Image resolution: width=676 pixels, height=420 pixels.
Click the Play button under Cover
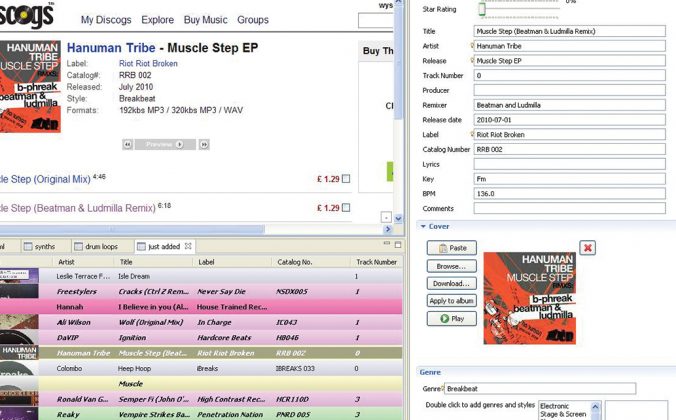click(451, 319)
